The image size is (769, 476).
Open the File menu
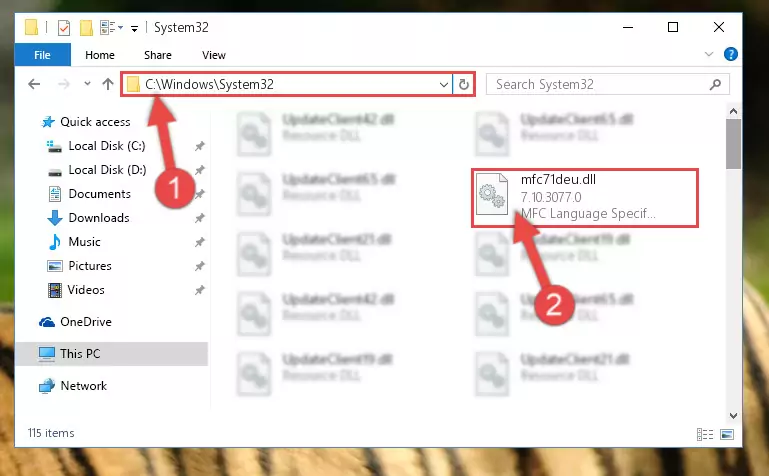point(43,55)
